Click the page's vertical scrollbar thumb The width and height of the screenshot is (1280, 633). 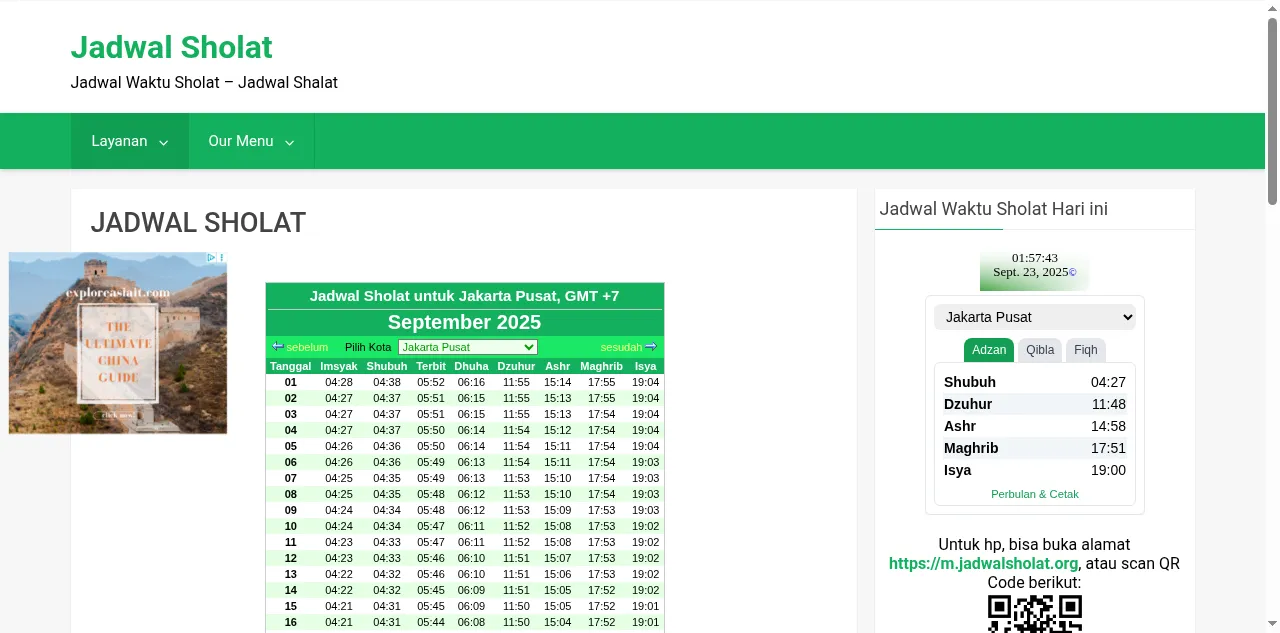[1273, 110]
